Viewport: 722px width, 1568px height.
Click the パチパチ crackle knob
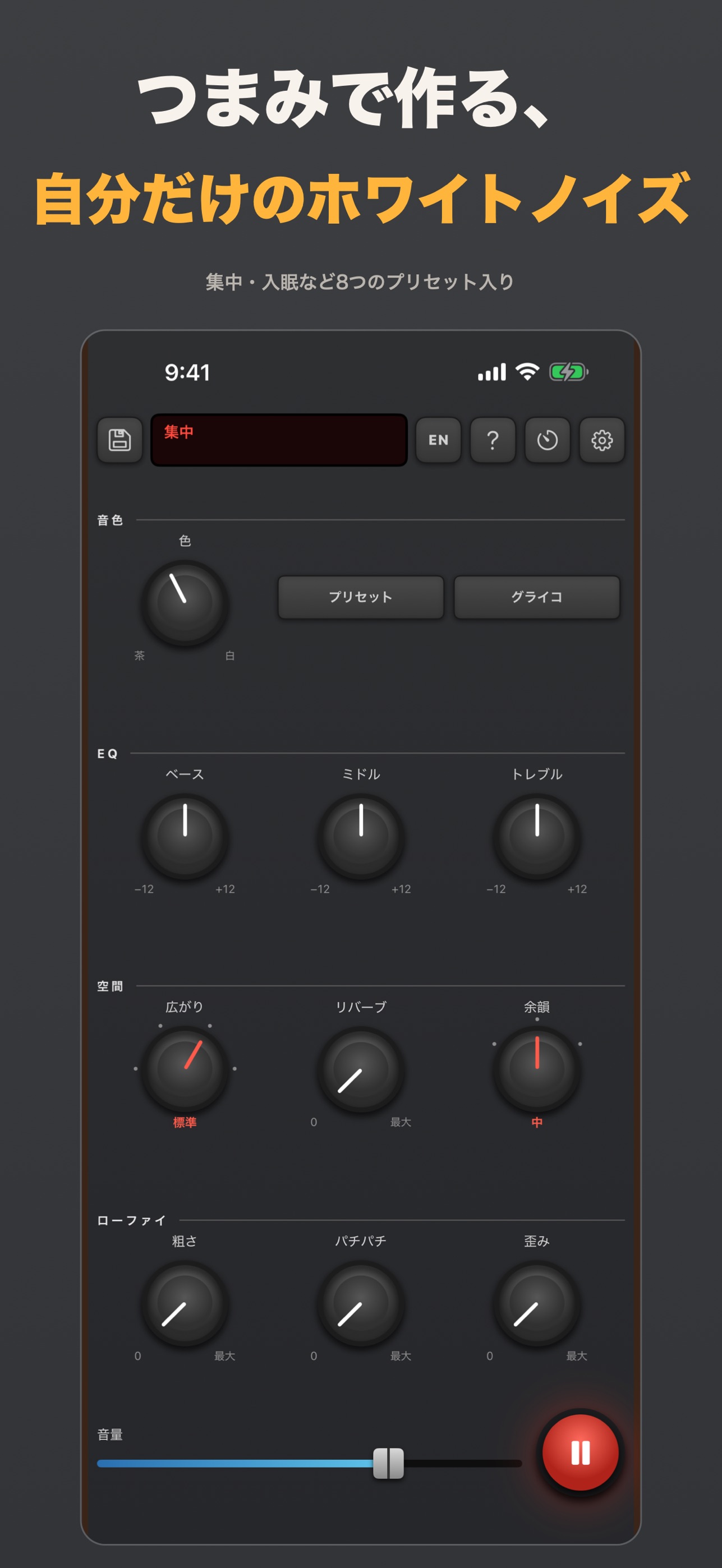pos(361,1303)
